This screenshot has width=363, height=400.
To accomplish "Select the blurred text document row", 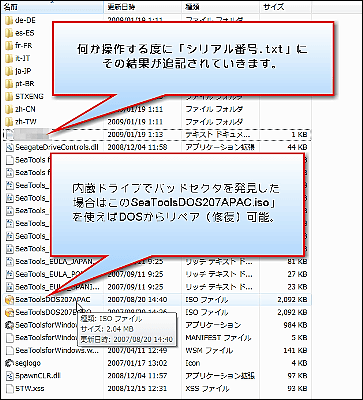I will click(156, 135).
